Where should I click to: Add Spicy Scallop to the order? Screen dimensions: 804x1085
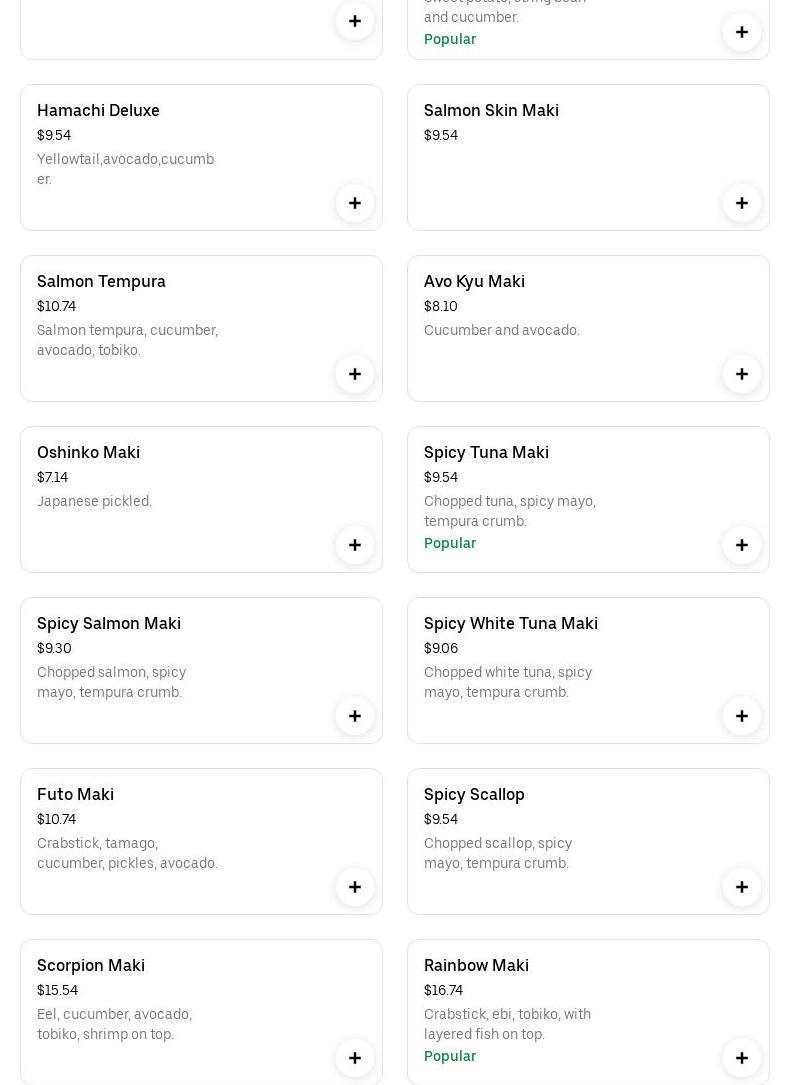coord(742,887)
